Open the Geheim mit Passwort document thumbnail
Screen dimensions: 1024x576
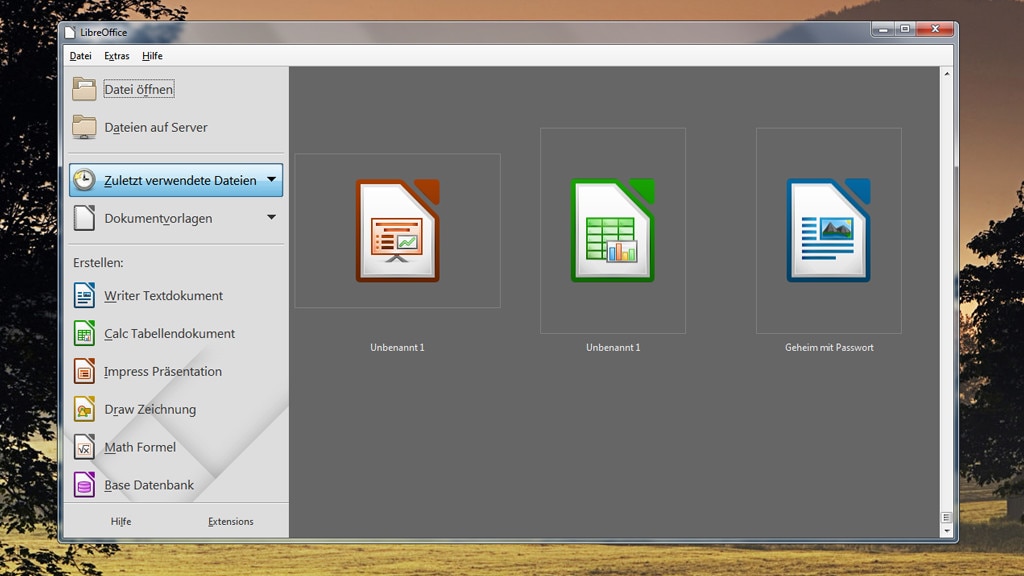pyautogui.click(x=829, y=231)
